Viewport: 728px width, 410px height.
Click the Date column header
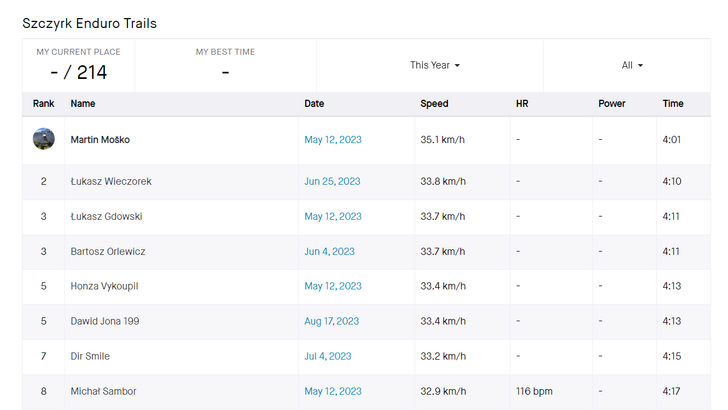[314, 104]
